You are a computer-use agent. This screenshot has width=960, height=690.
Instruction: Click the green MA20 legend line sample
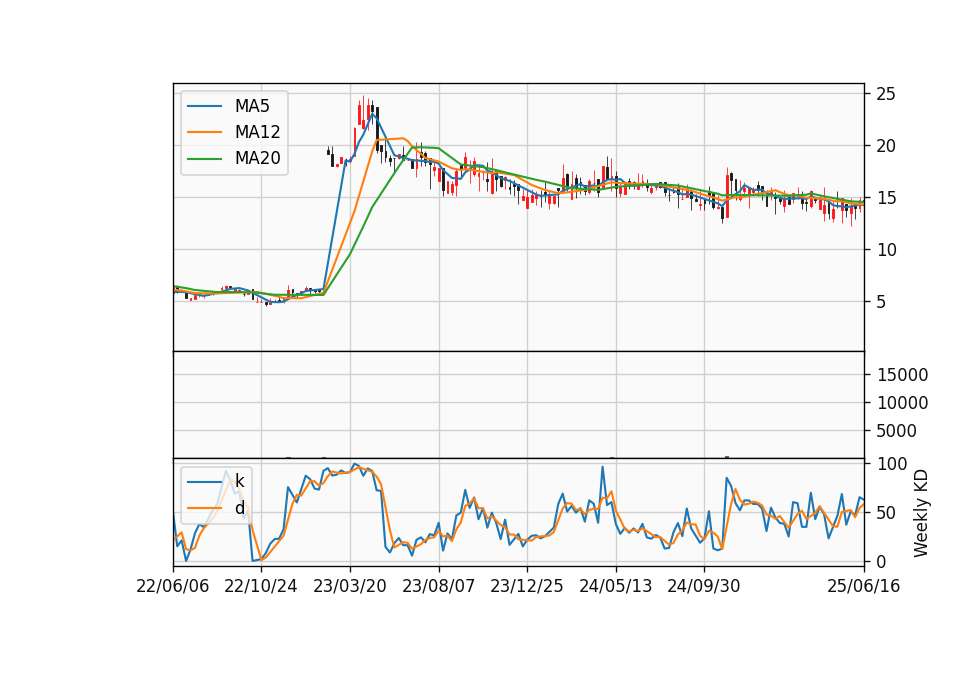(x=204, y=159)
